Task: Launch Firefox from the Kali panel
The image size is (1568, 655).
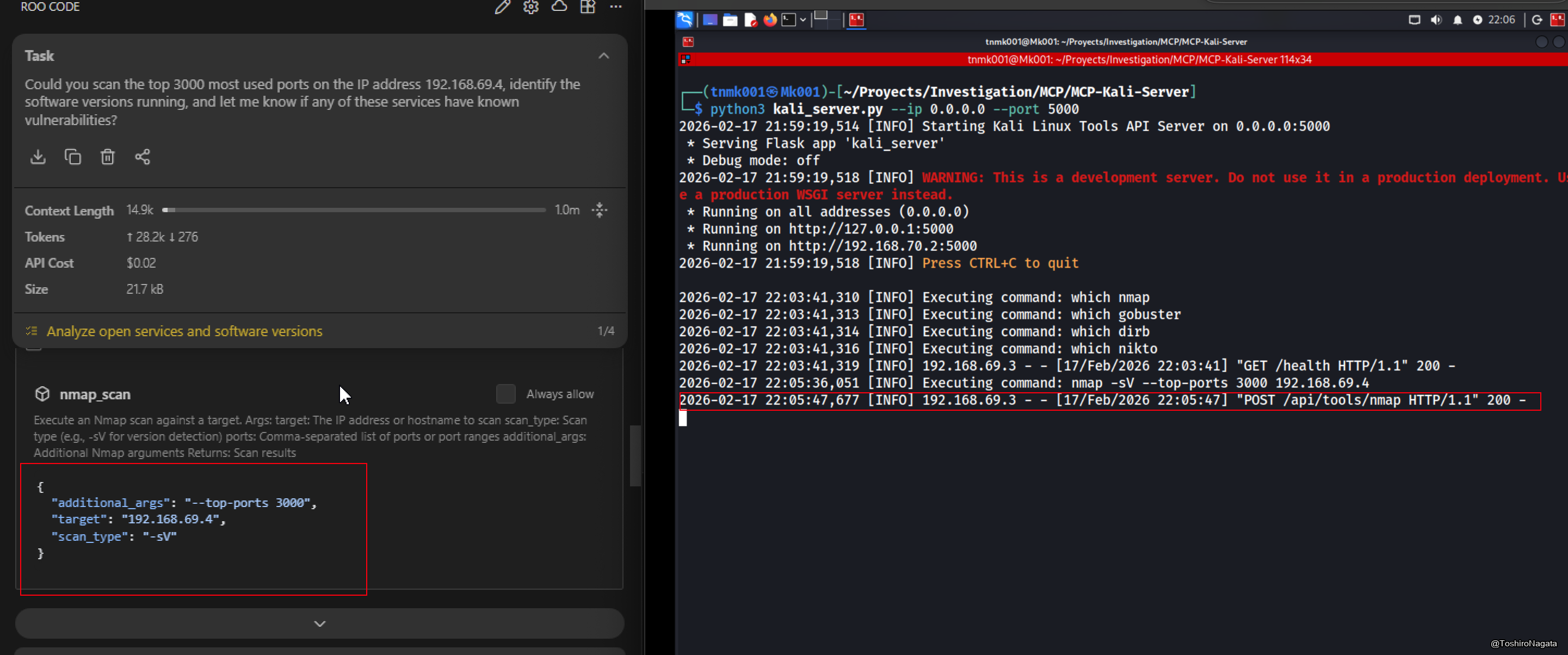Action: coord(770,20)
